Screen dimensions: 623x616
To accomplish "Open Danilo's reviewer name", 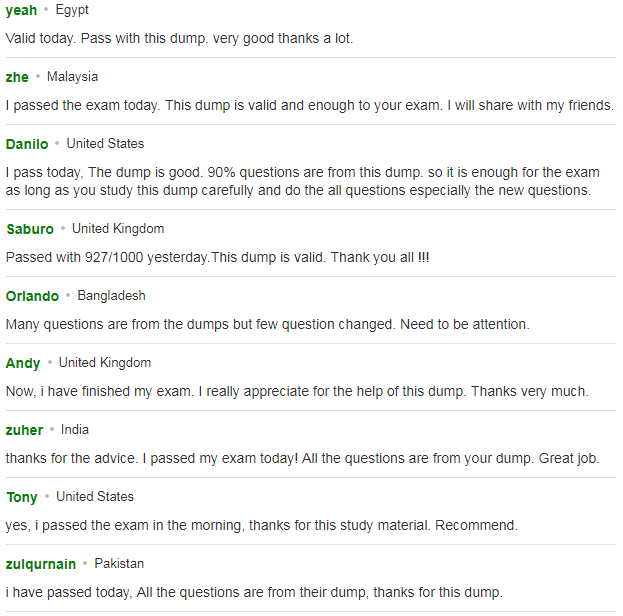I will coord(27,144).
